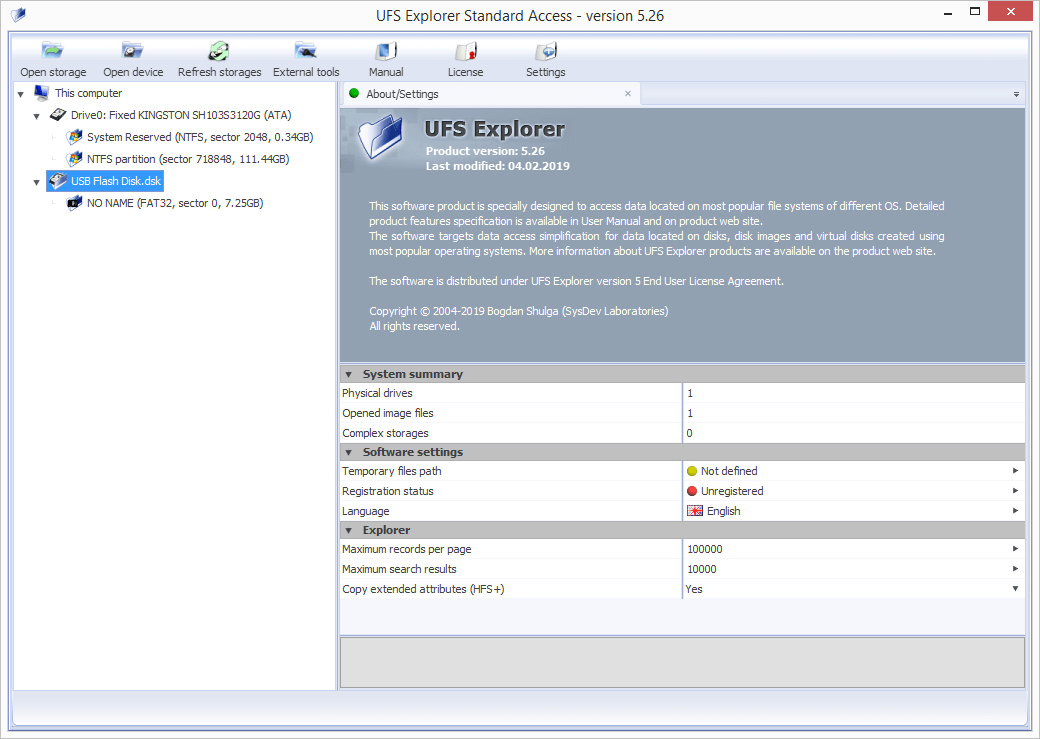Click the UFS Explorer folder logo

tap(381, 136)
